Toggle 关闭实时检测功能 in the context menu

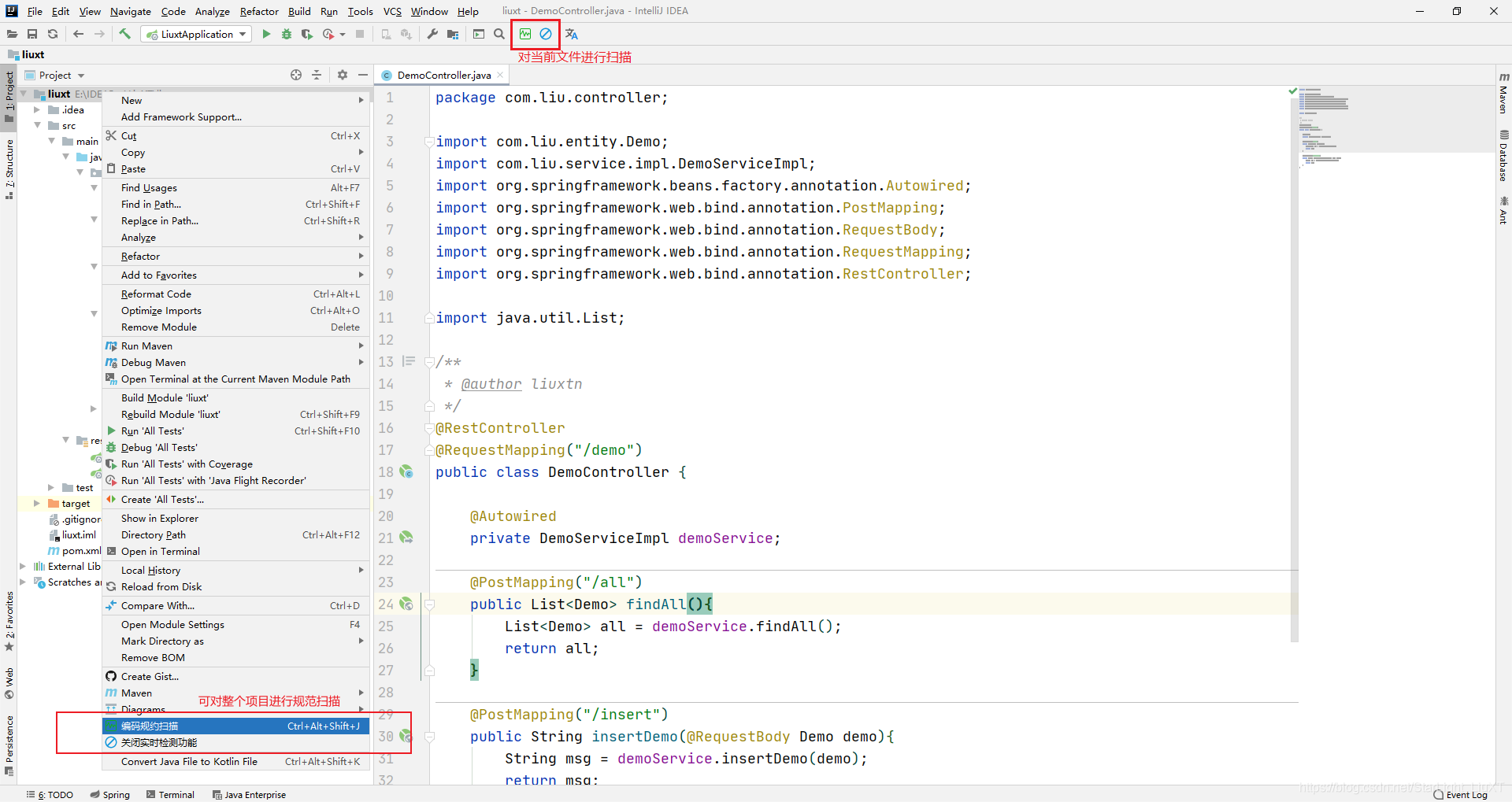point(235,742)
